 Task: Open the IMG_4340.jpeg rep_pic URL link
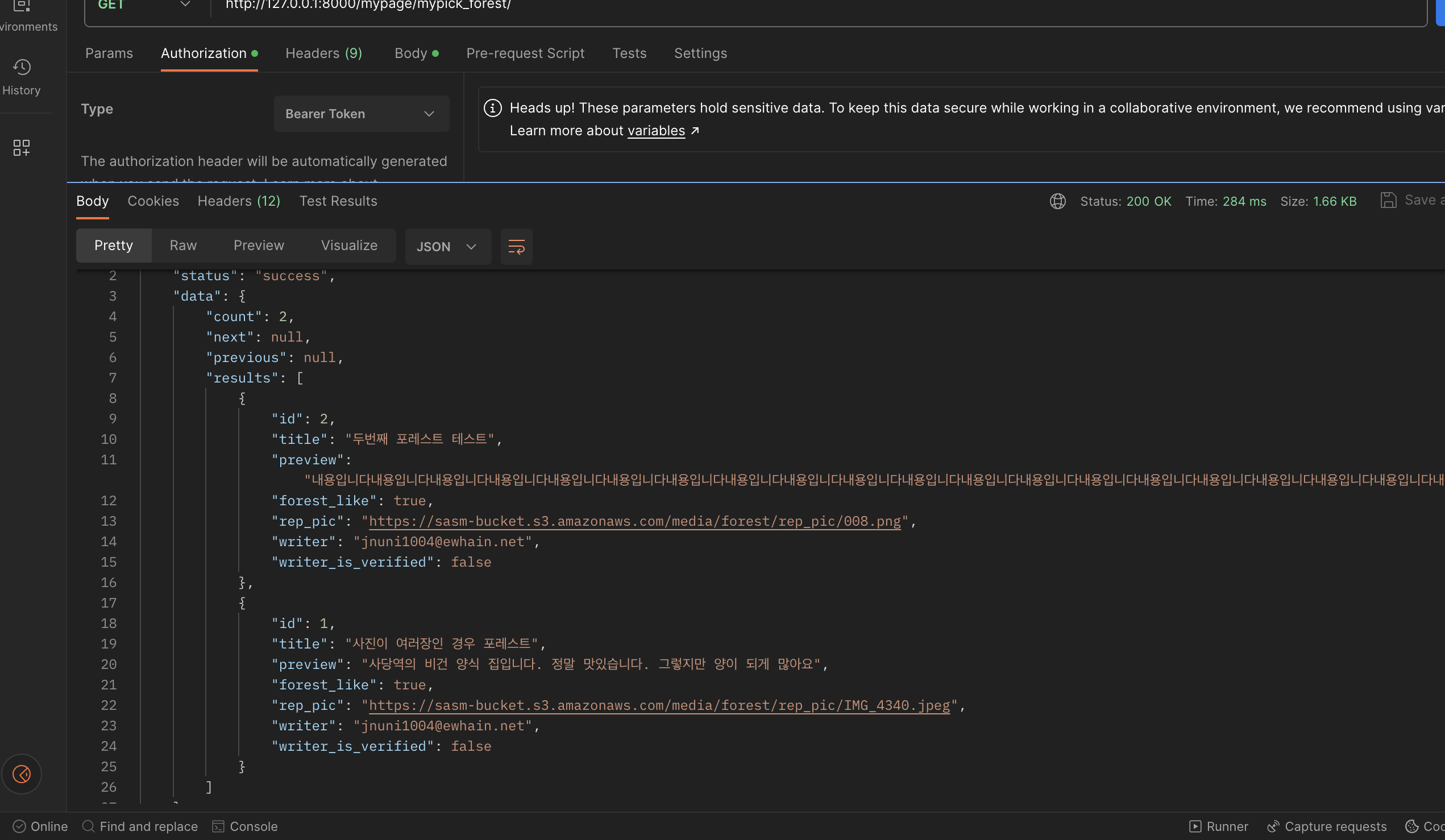(x=659, y=705)
